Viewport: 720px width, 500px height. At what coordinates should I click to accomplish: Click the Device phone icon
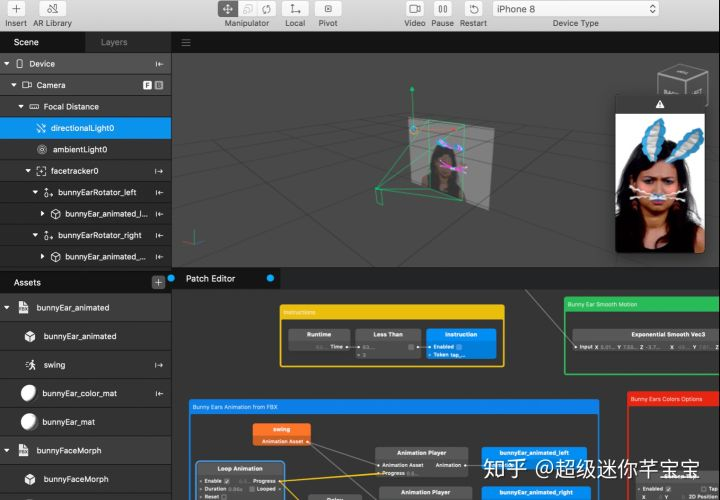point(19,64)
